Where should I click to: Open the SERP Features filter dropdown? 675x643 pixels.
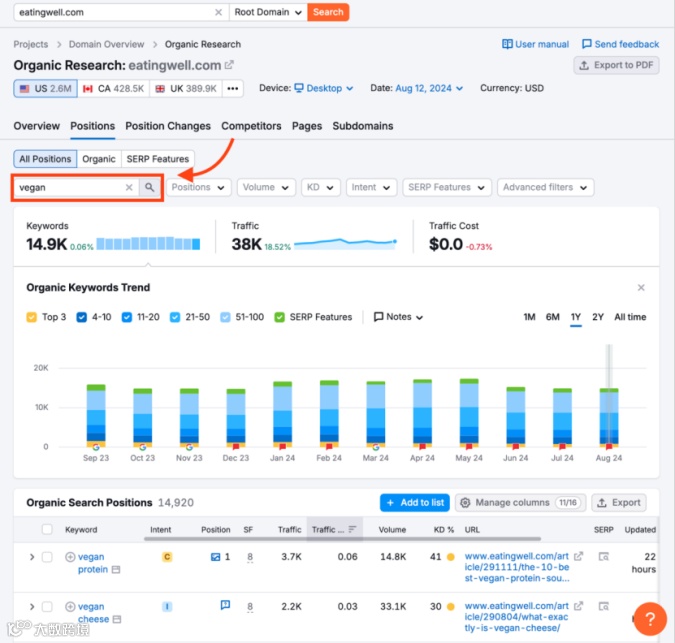(x=447, y=187)
